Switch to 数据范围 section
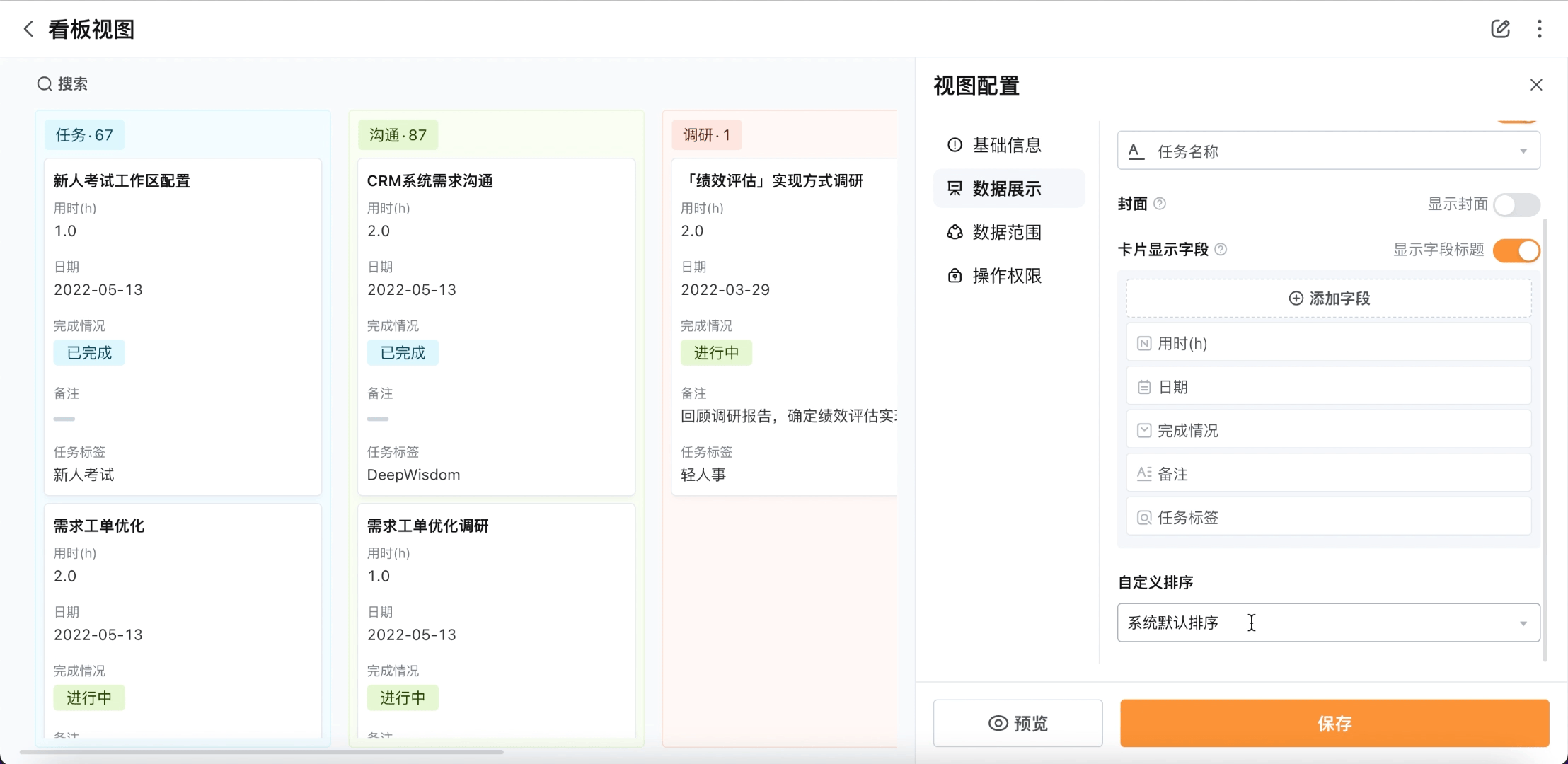The image size is (1568, 764). 1009,232
